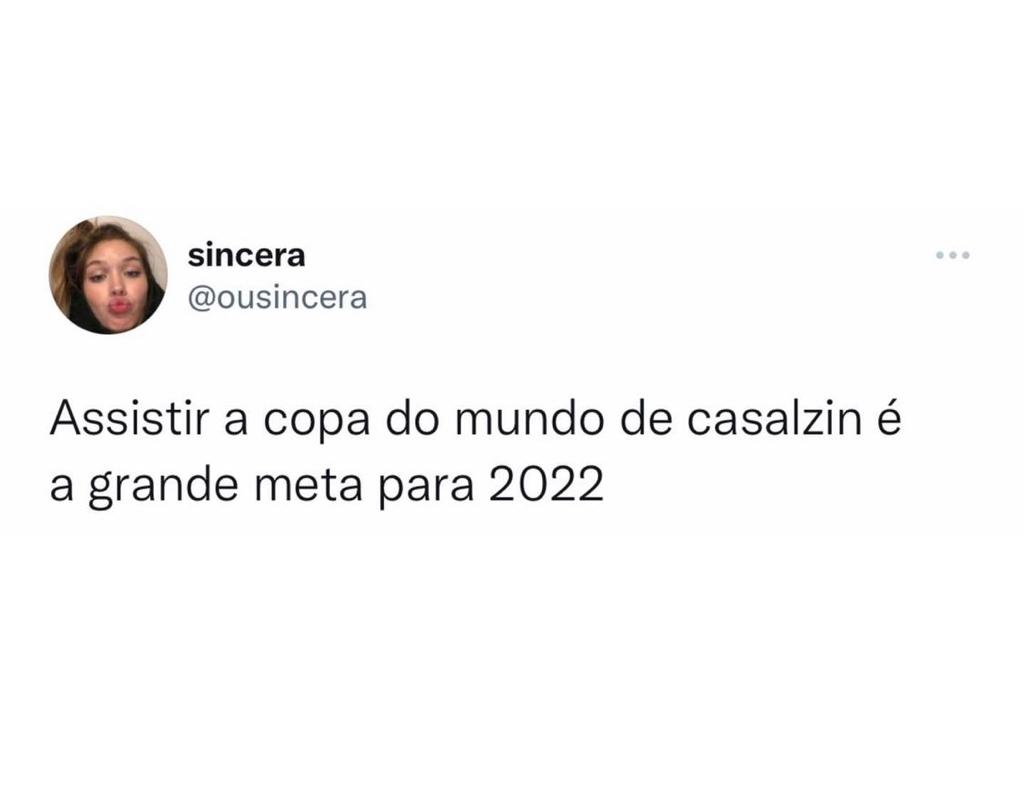Click the word 'de' before casalzin
1024x809 pixels.
pyautogui.click(x=645, y=419)
